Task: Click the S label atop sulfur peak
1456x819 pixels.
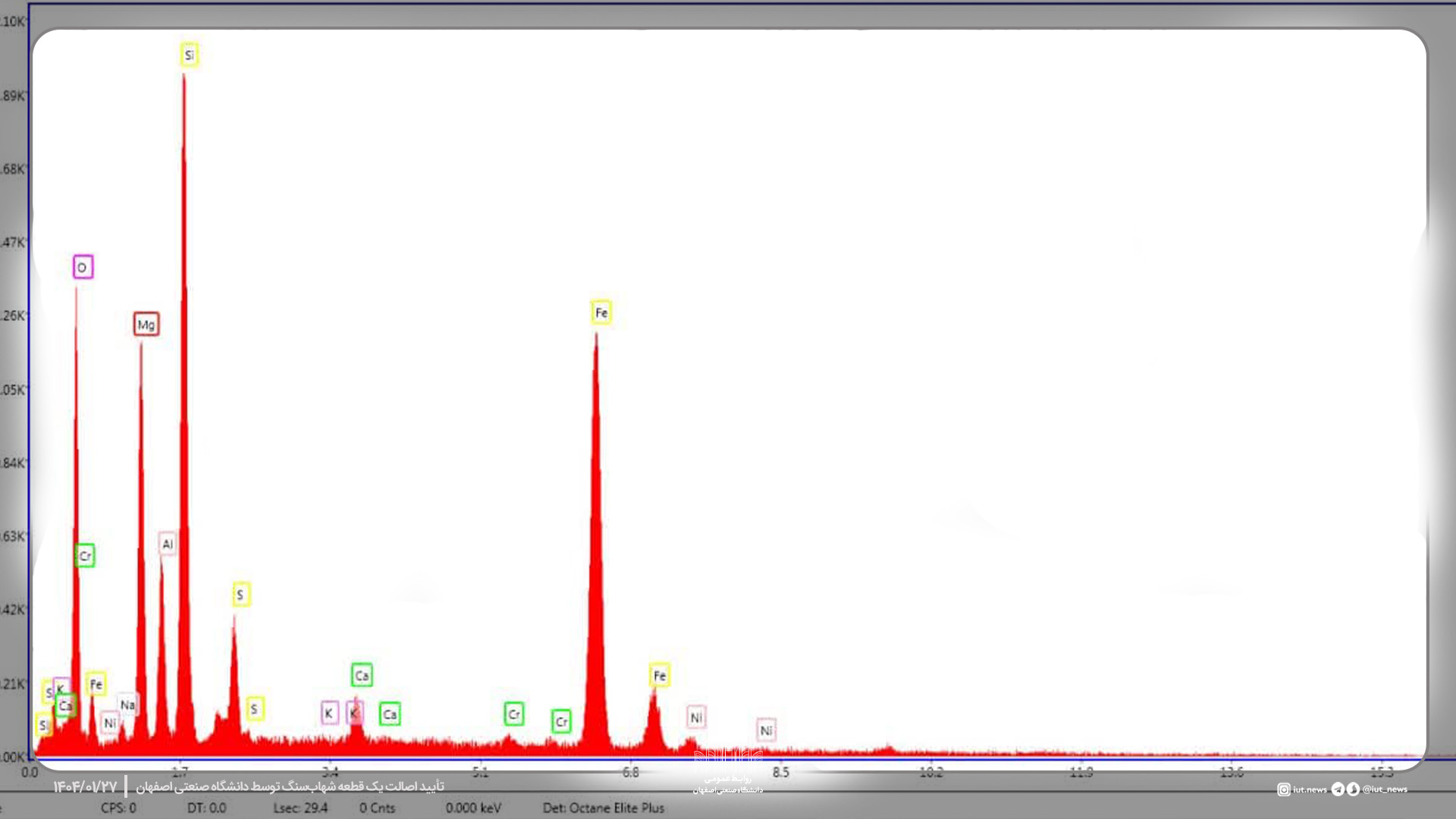Action: pos(240,595)
